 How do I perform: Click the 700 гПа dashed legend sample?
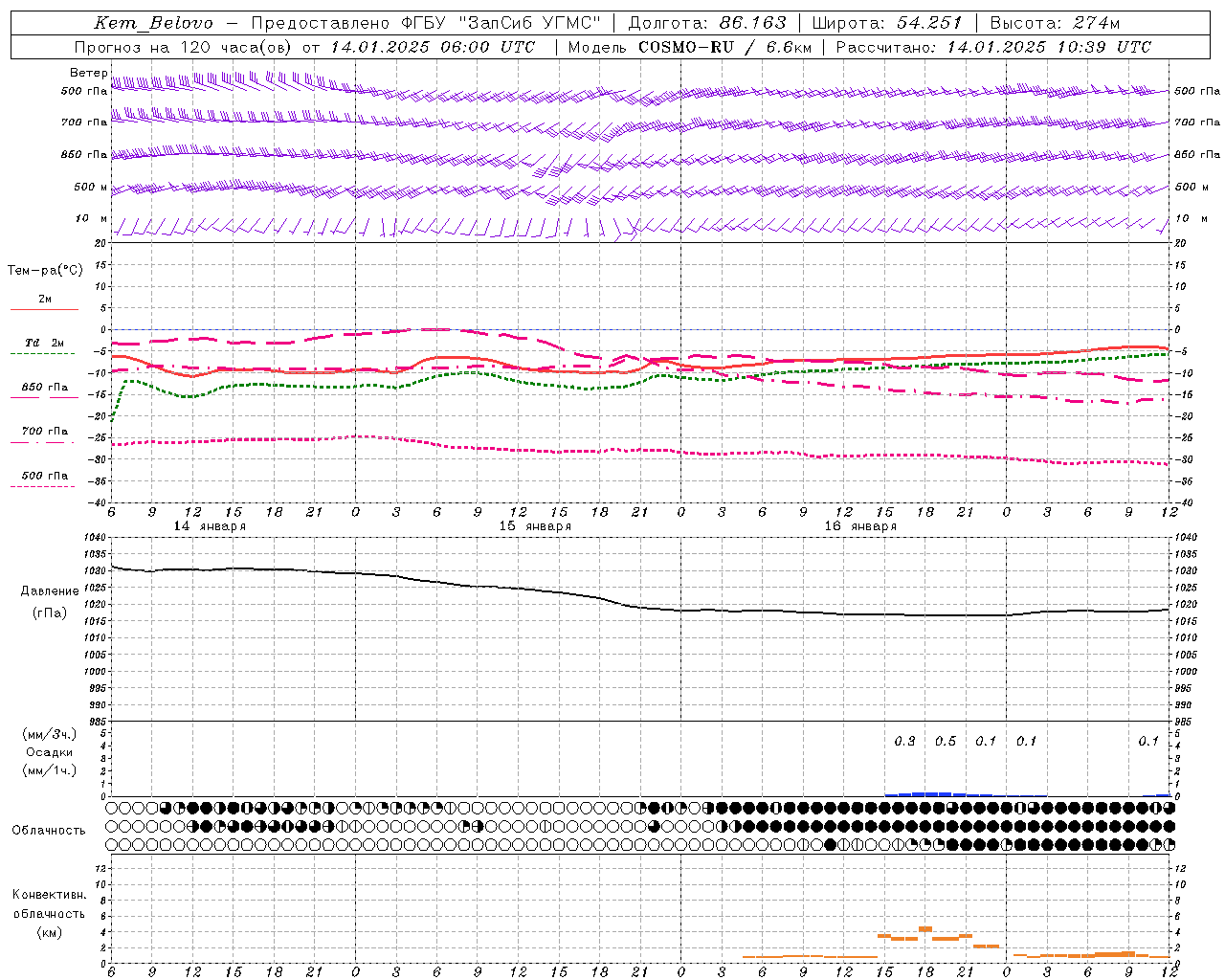pos(42,442)
